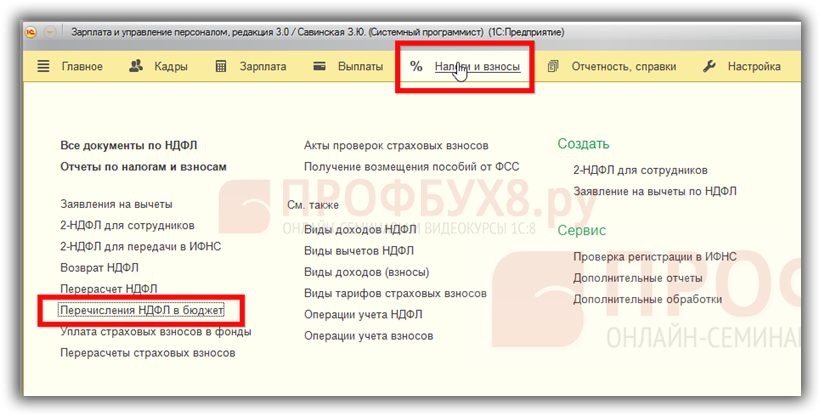821x416 pixels.
Task: Open Уплата страховых взносов в фонды
Action: pyautogui.click(x=156, y=332)
